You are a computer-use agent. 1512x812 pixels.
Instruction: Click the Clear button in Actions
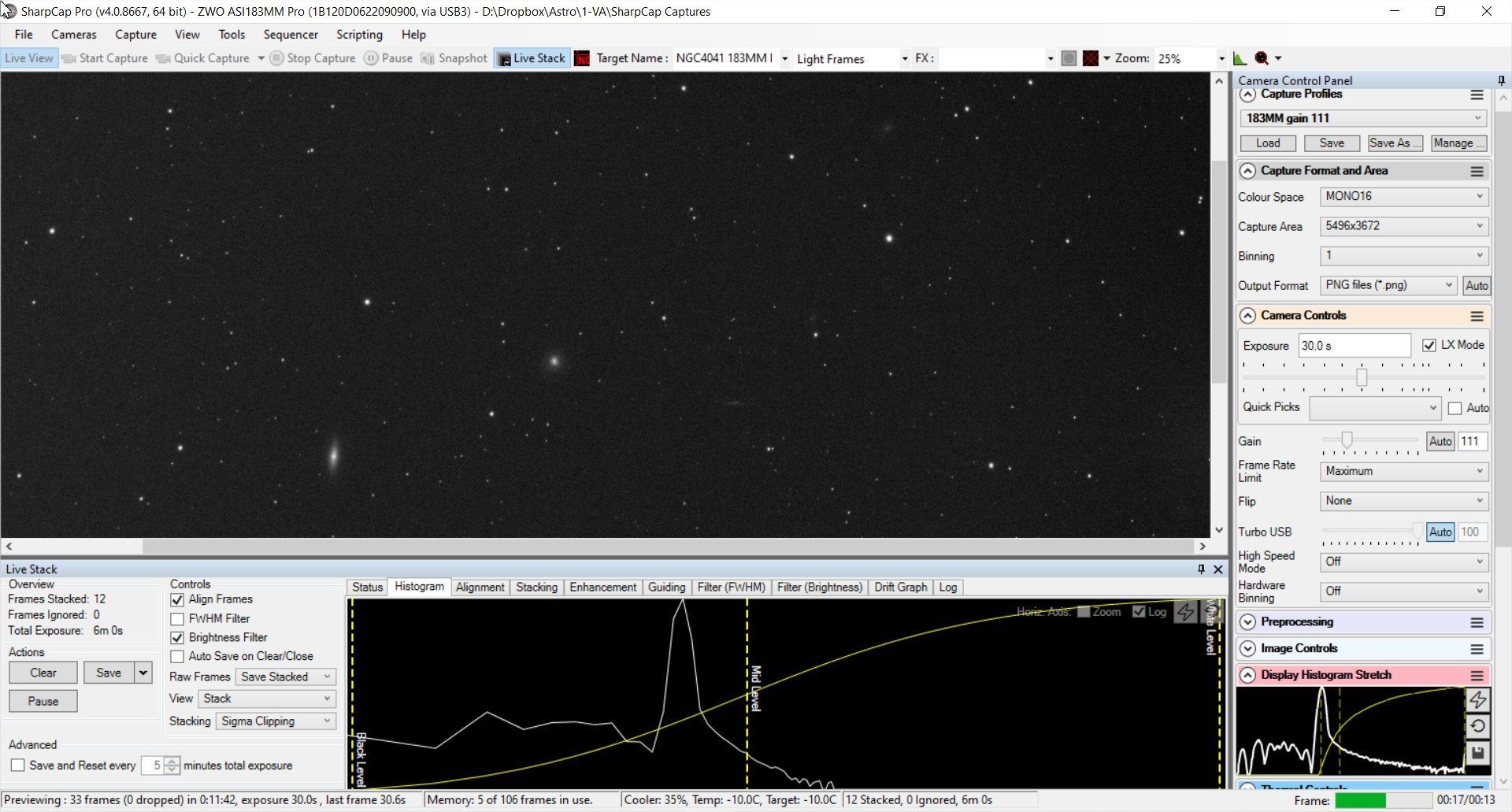(x=43, y=673)
